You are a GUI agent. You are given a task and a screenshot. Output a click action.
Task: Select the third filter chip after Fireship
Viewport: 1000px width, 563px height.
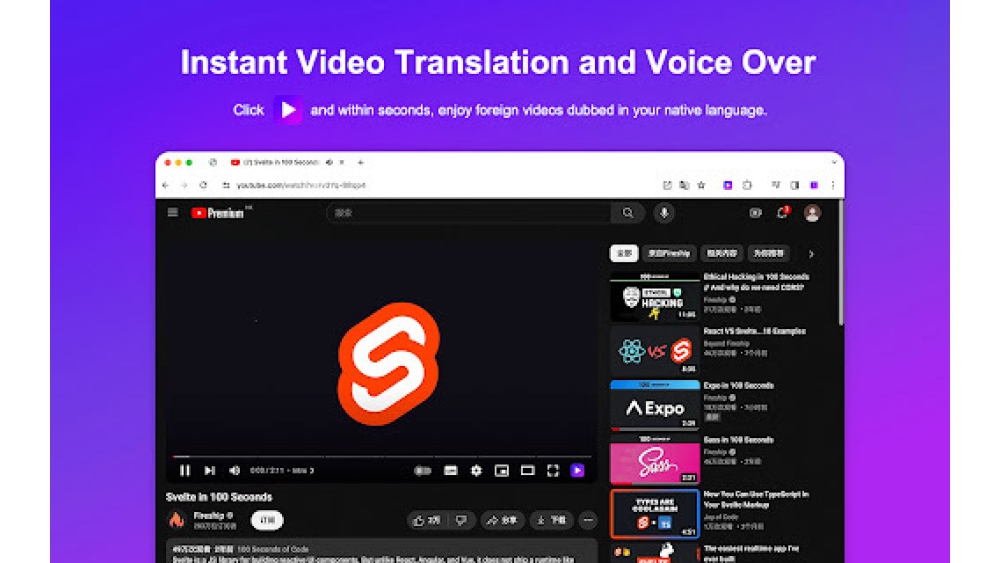(x=722, y=253)
